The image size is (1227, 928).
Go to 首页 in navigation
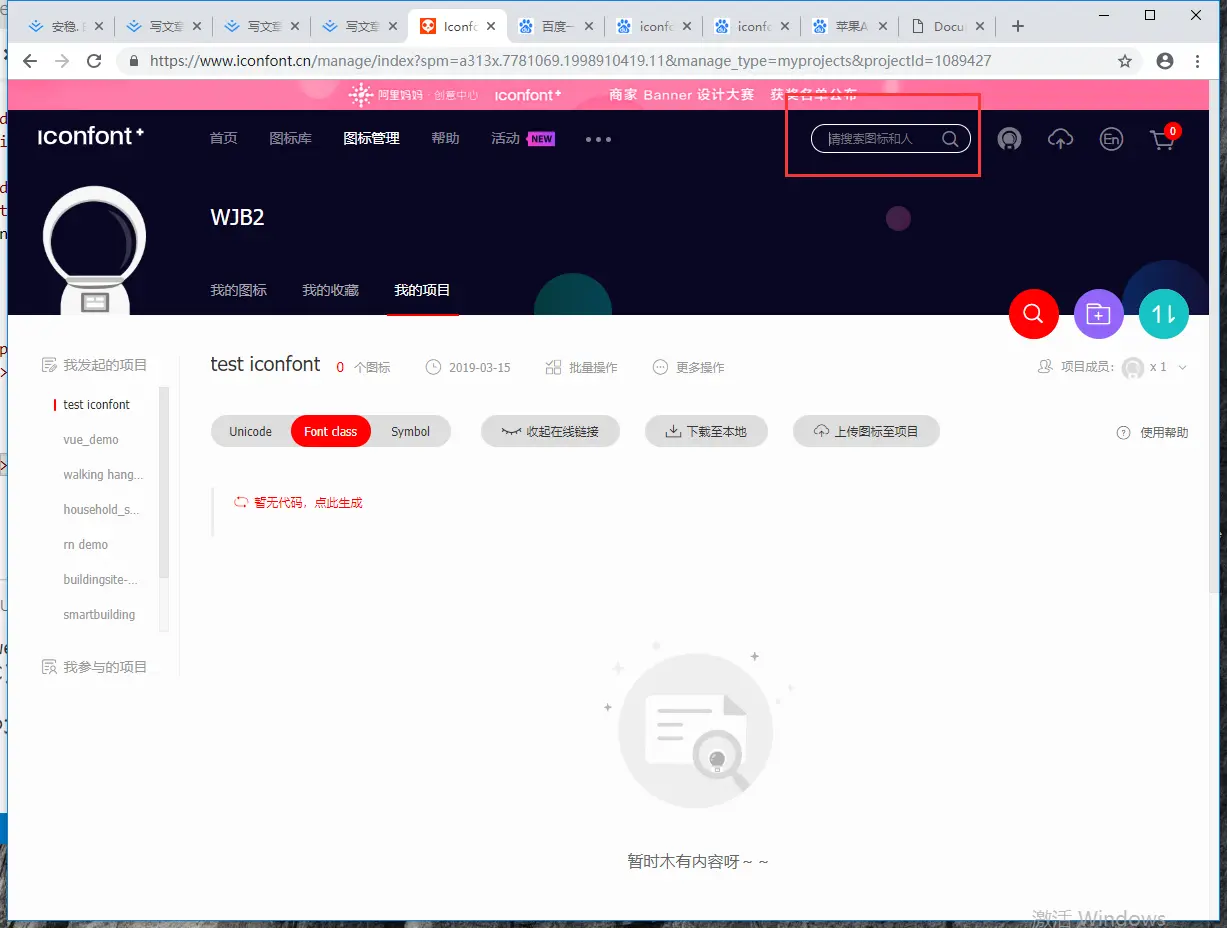point(223,139)
